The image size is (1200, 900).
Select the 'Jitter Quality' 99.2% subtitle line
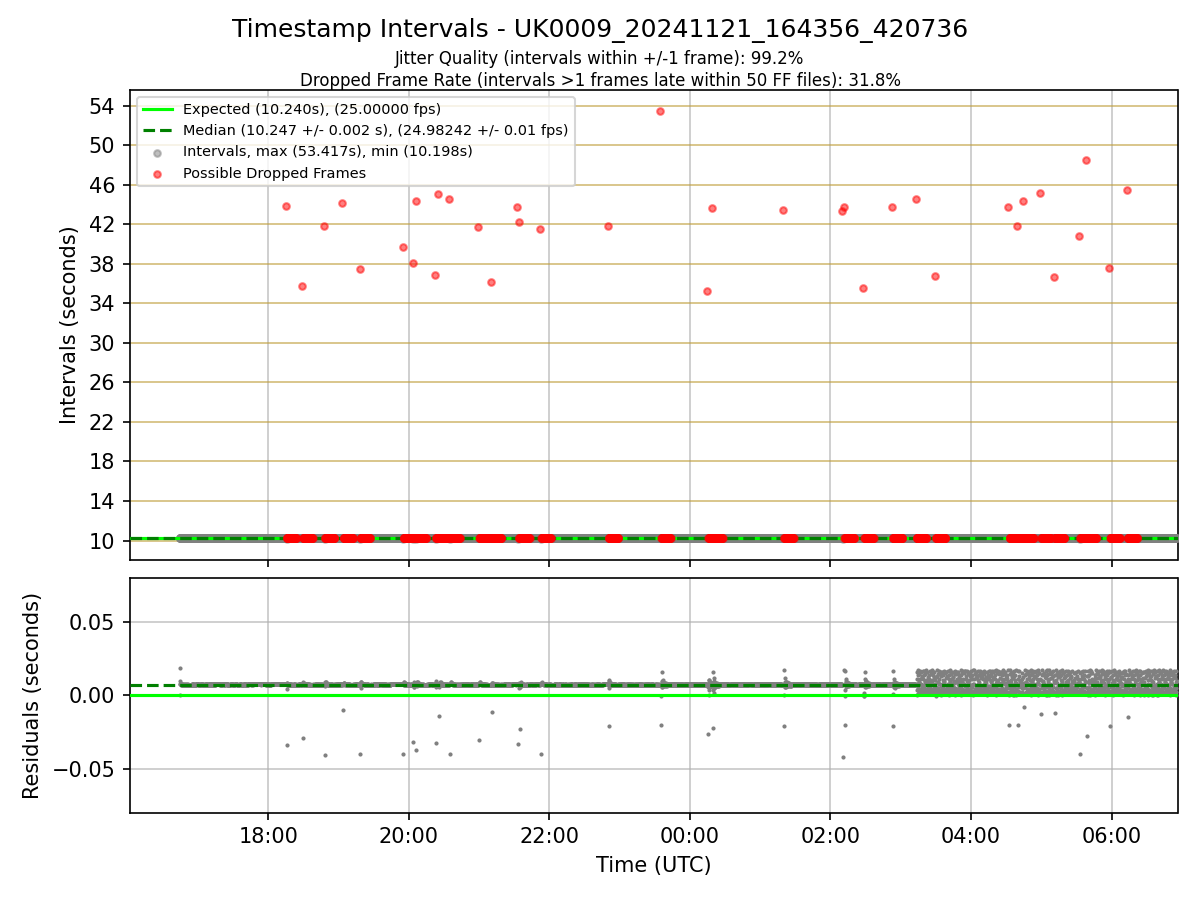[599, 58]
